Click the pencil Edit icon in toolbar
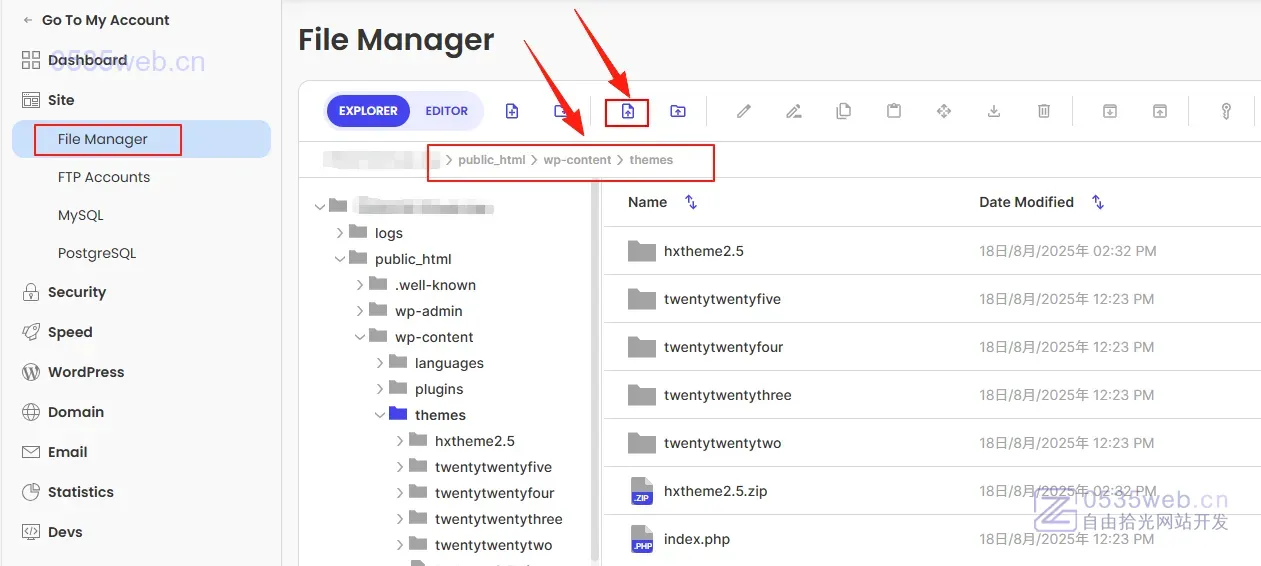The height and width of the screenshot is (566, 1261). 744,111
